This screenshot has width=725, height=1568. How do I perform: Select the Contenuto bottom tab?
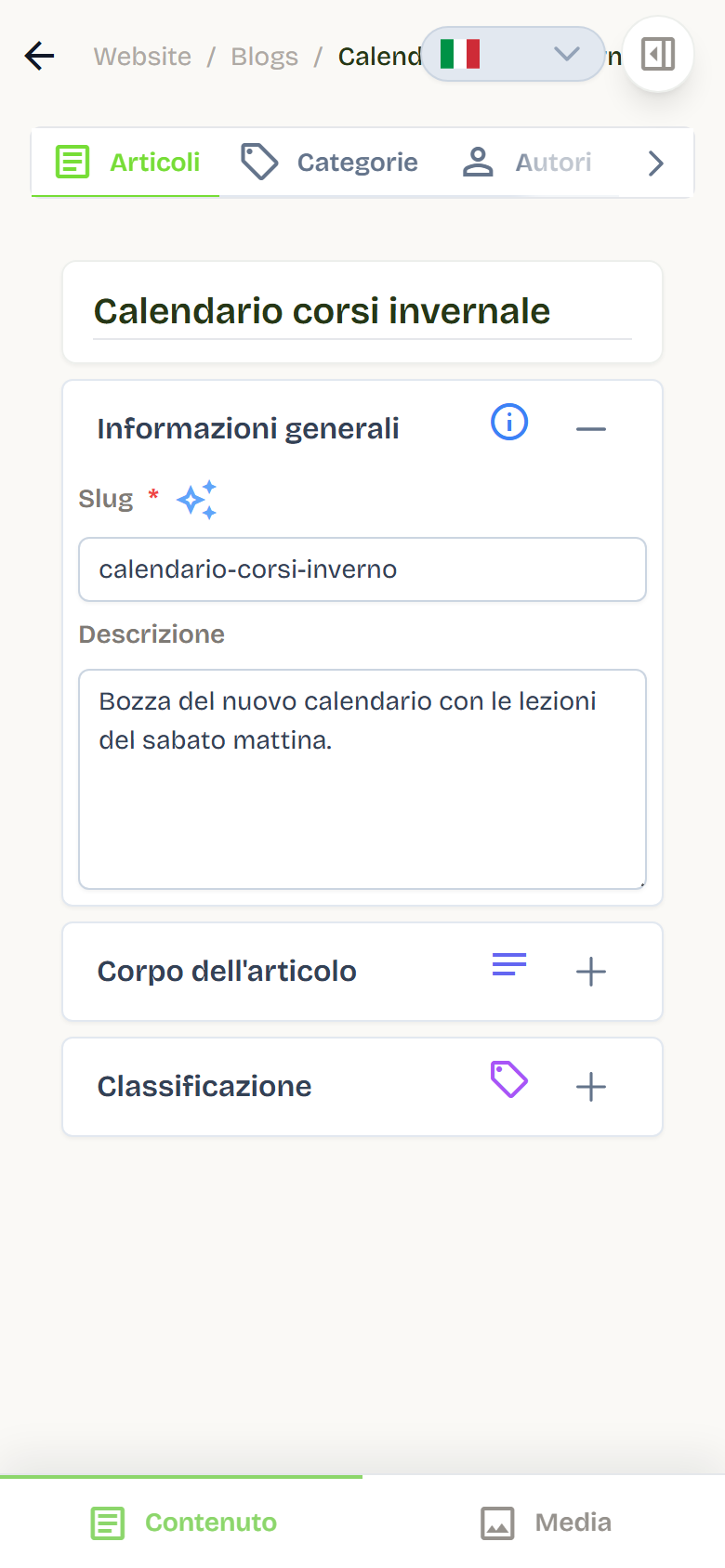[x=182, y=1522]
